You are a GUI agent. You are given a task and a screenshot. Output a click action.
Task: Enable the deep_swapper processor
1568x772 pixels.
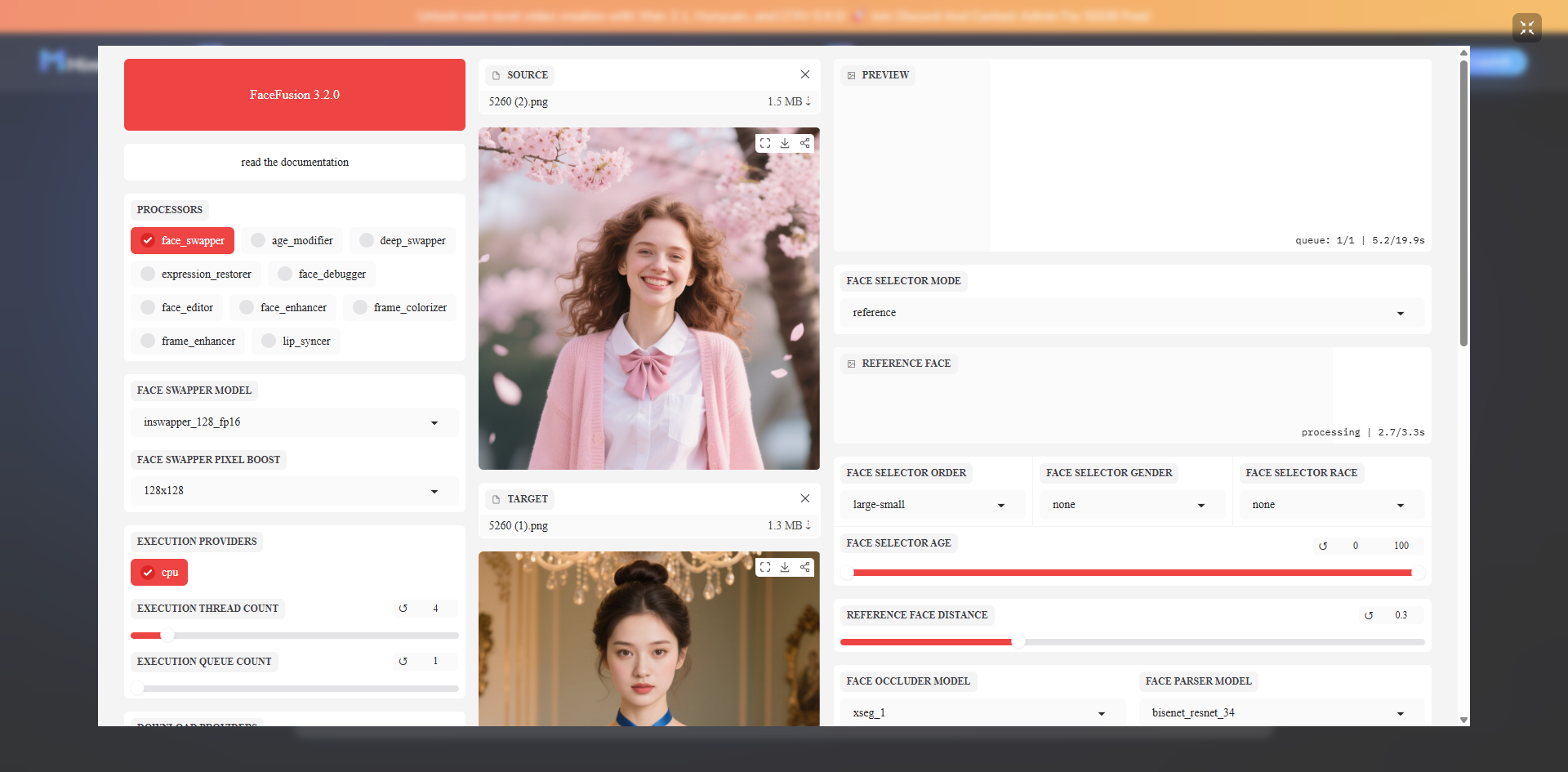[x=403, y=241]
